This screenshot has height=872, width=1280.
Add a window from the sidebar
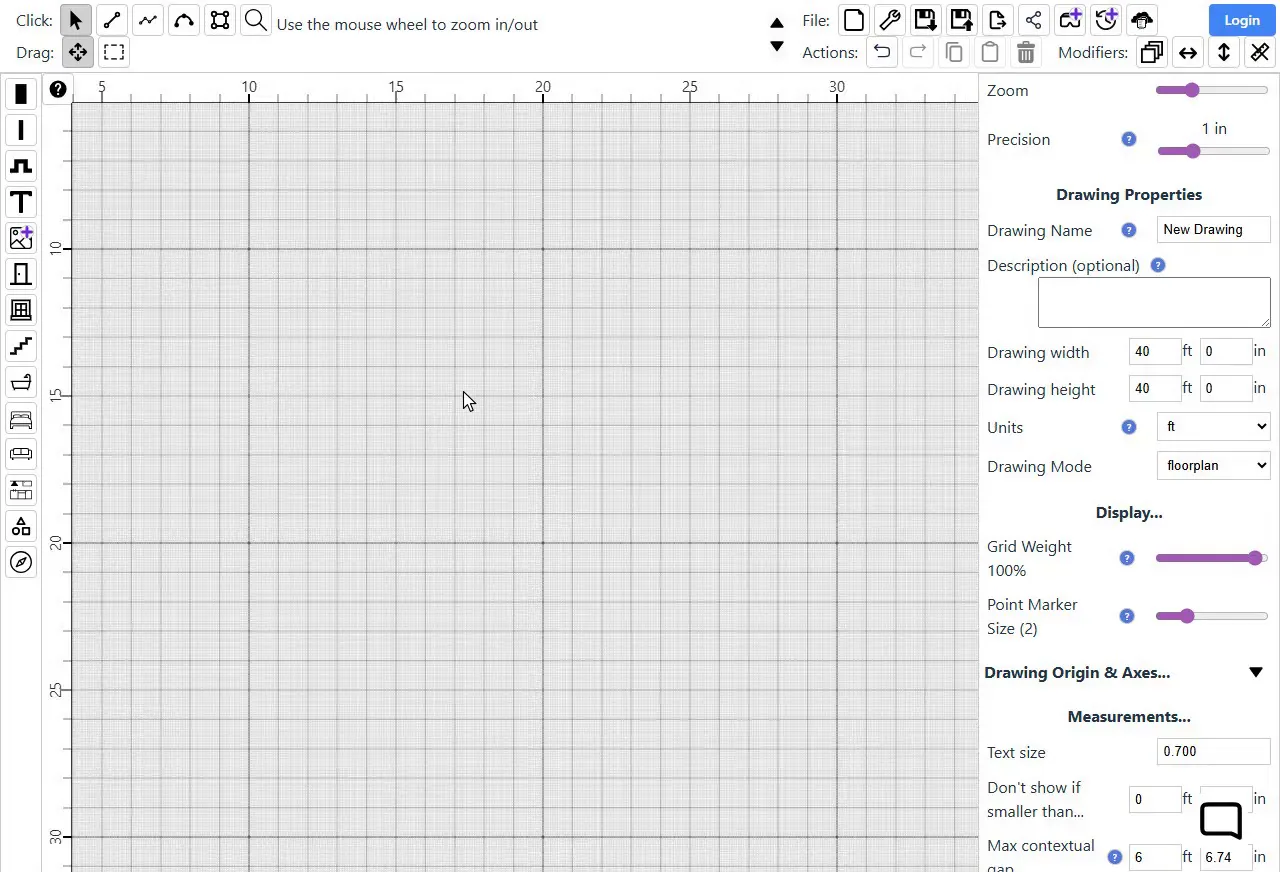(x=21, y=310)
